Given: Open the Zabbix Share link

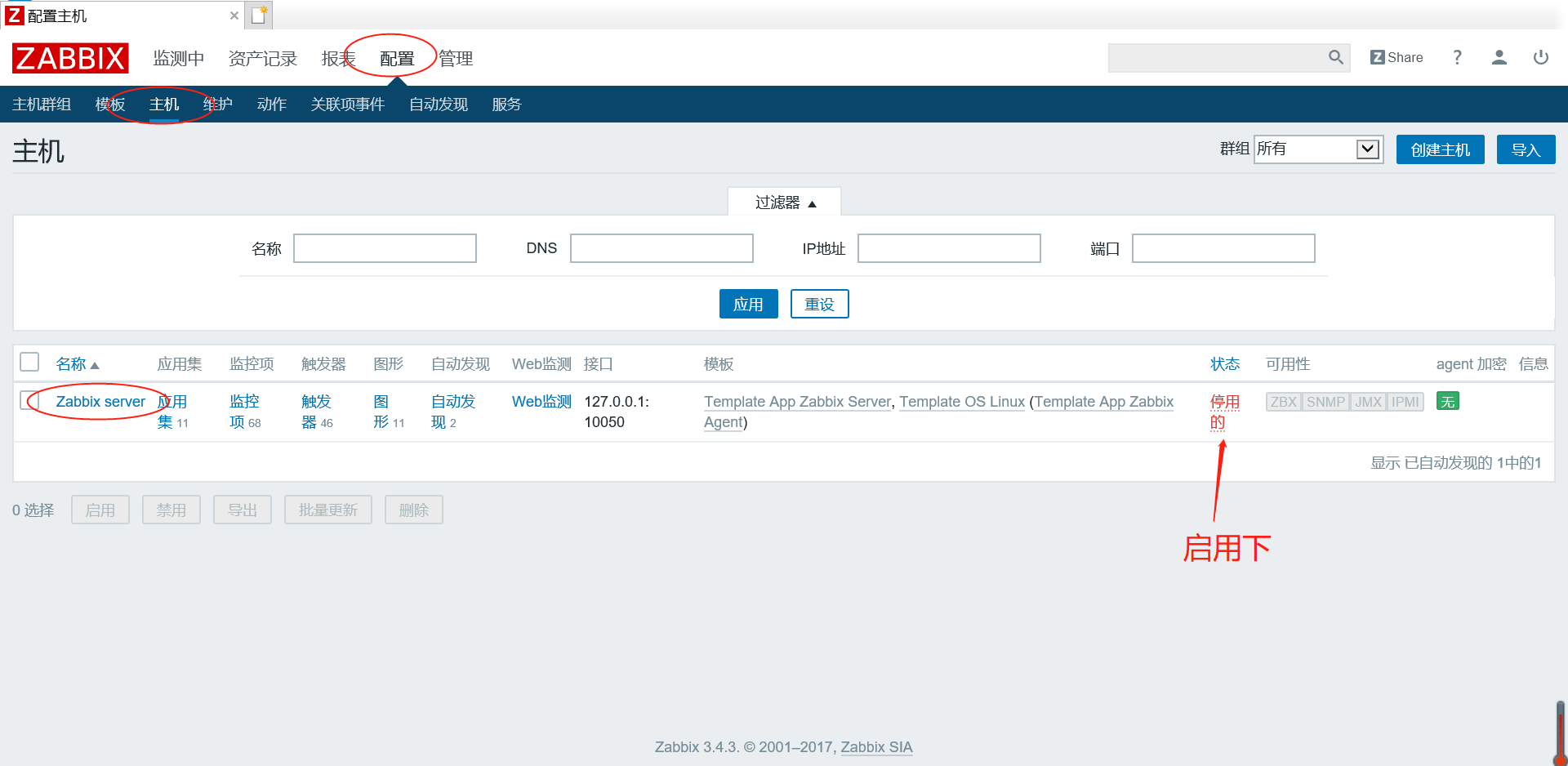Looking at the screenshot, I should [x=1396, y=57].
